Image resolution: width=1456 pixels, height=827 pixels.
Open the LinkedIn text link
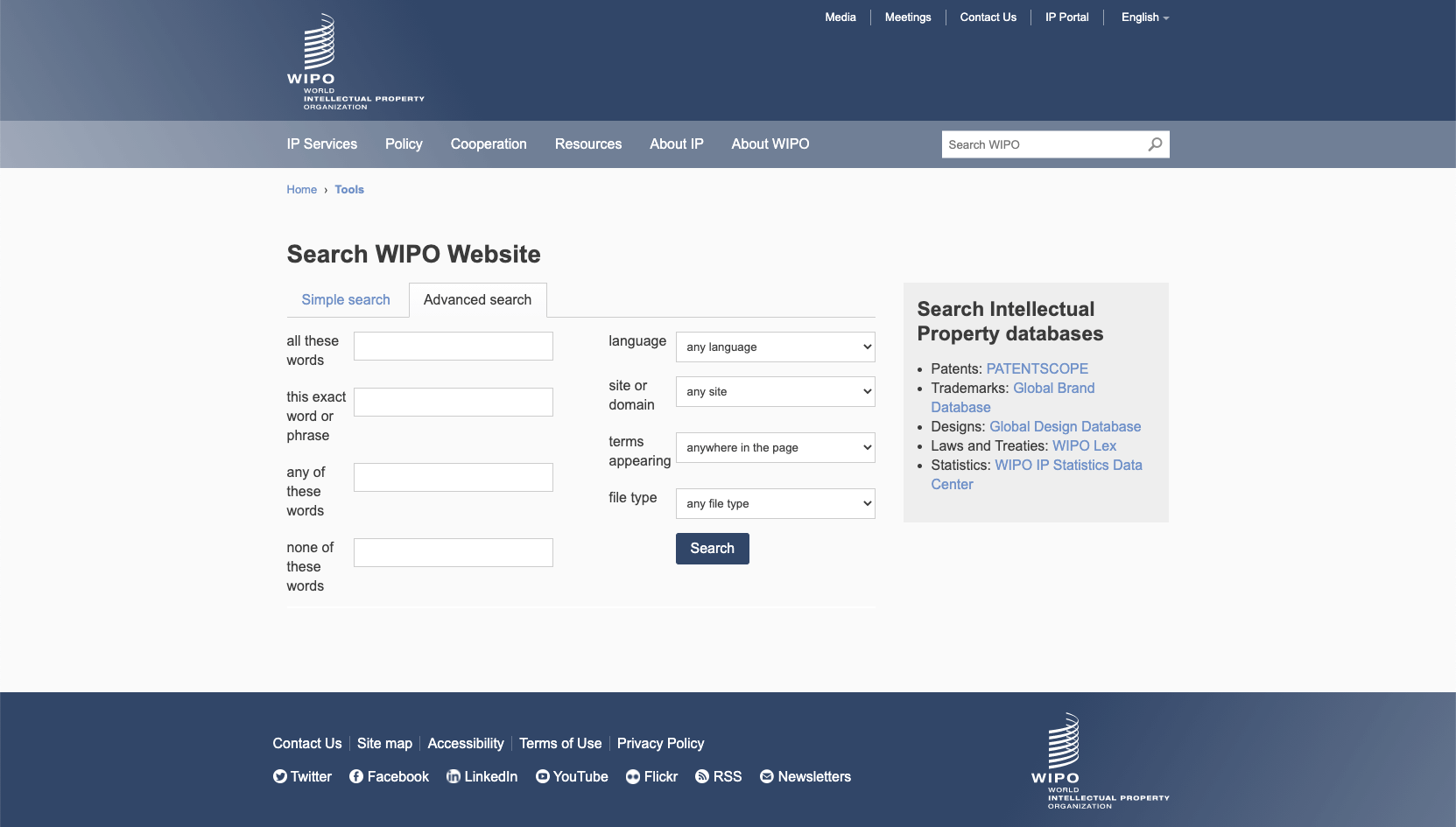pos(491,776)
